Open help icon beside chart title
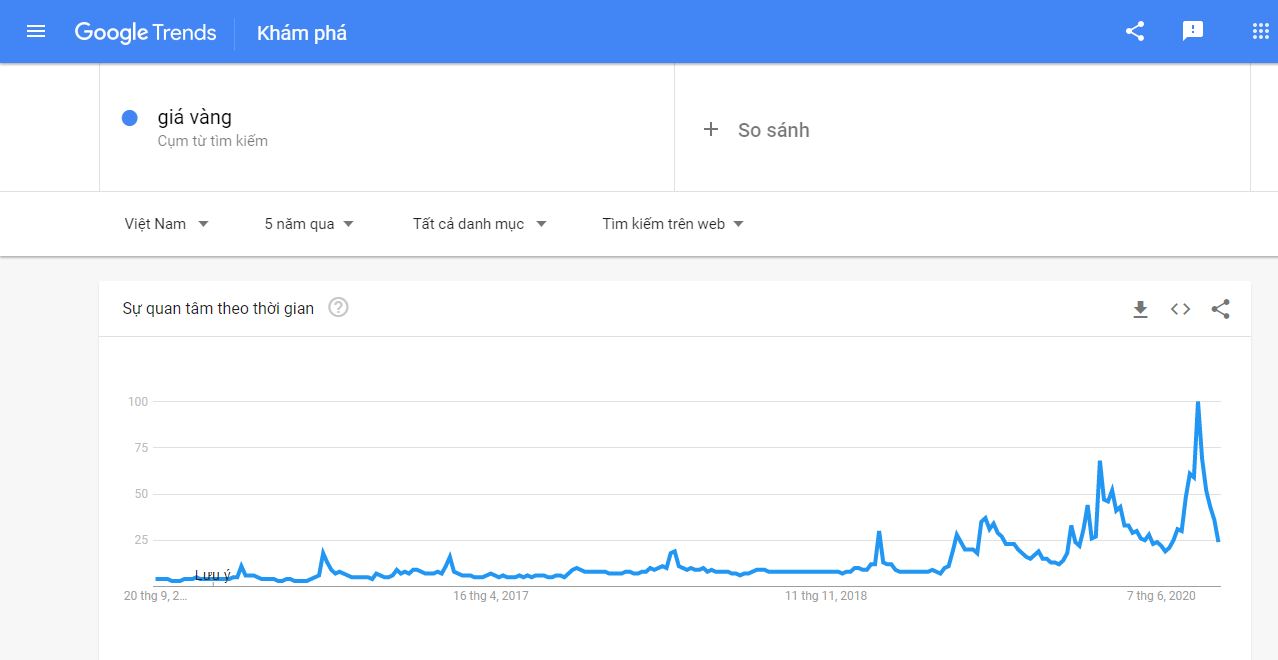The width and height of the screenshot is (1278, 660). tap(338, 308)
